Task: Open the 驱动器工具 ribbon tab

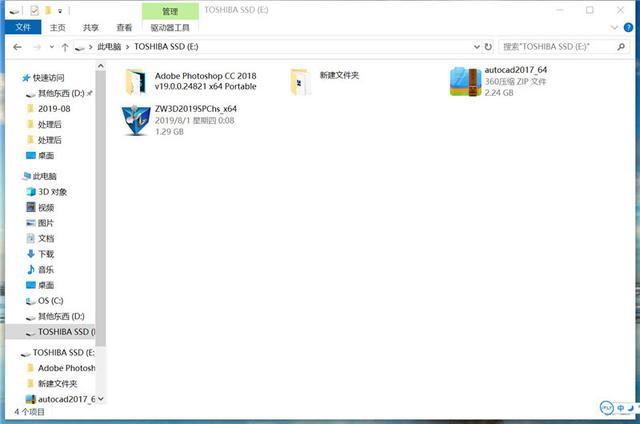Action: click(169, 28)
